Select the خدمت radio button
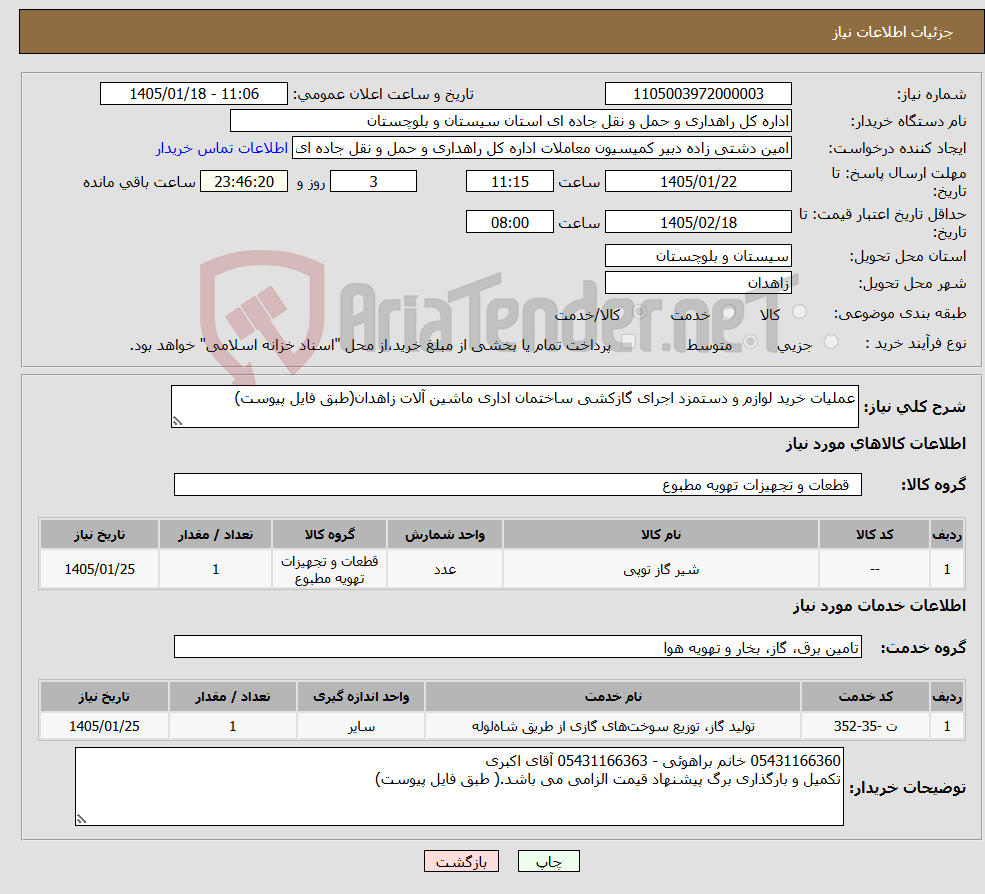 729,312
